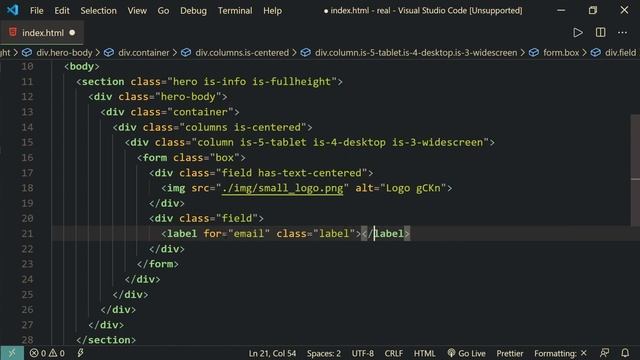Open the File menu
This screenshot has height=360, width=640.
(x=36, y=11)
